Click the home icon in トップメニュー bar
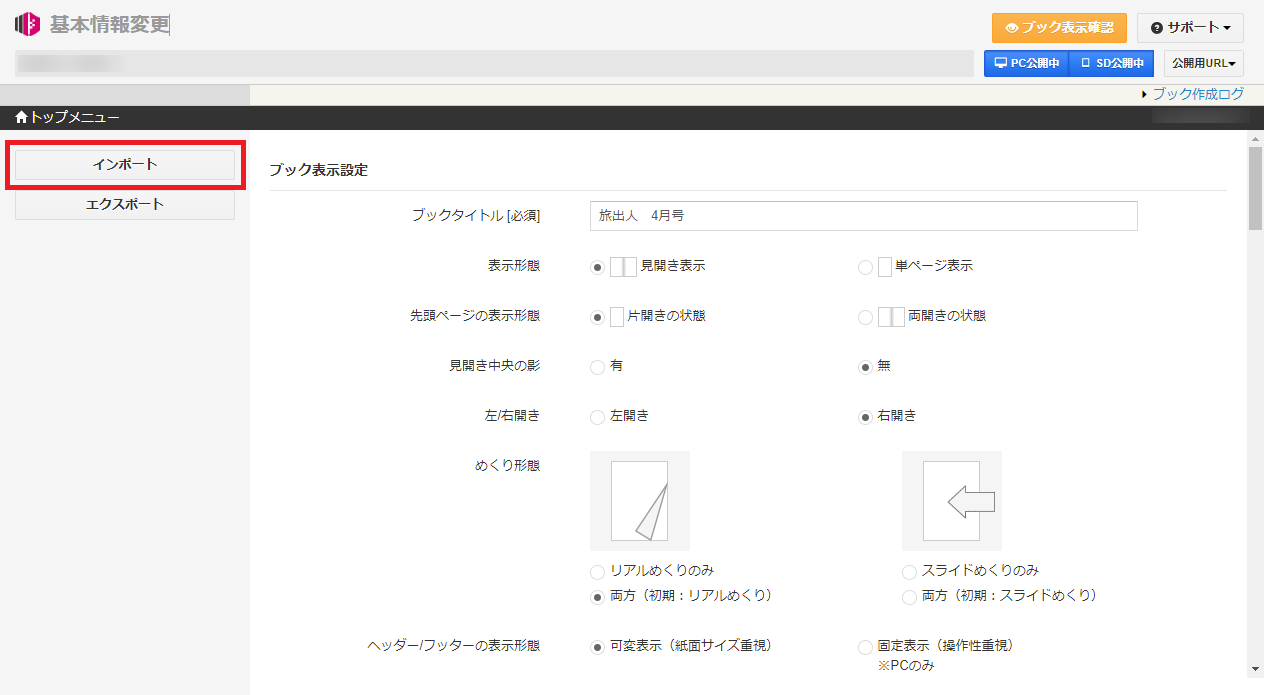This screenshot has width=1264, height=695. [21, 118]
